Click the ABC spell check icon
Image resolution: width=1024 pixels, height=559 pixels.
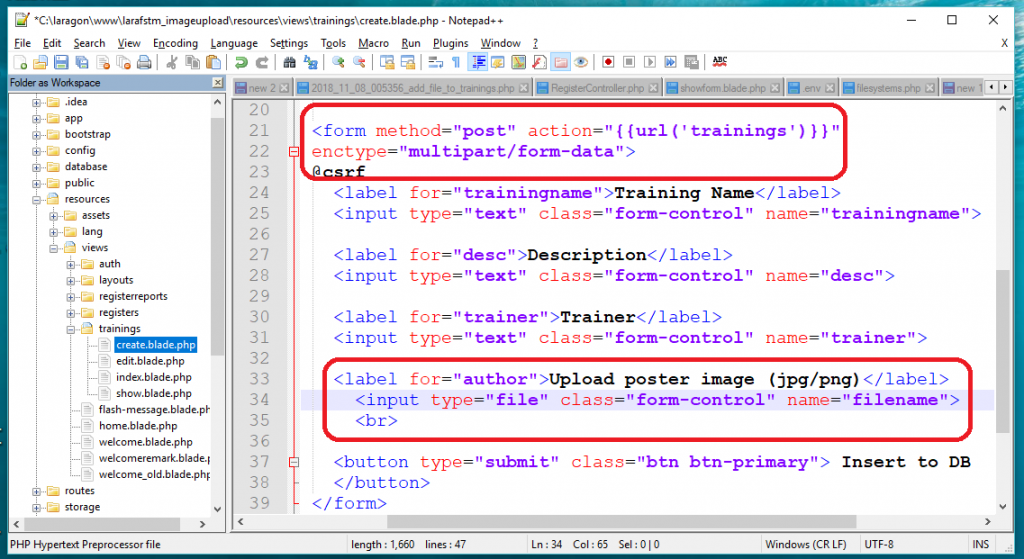719,62
